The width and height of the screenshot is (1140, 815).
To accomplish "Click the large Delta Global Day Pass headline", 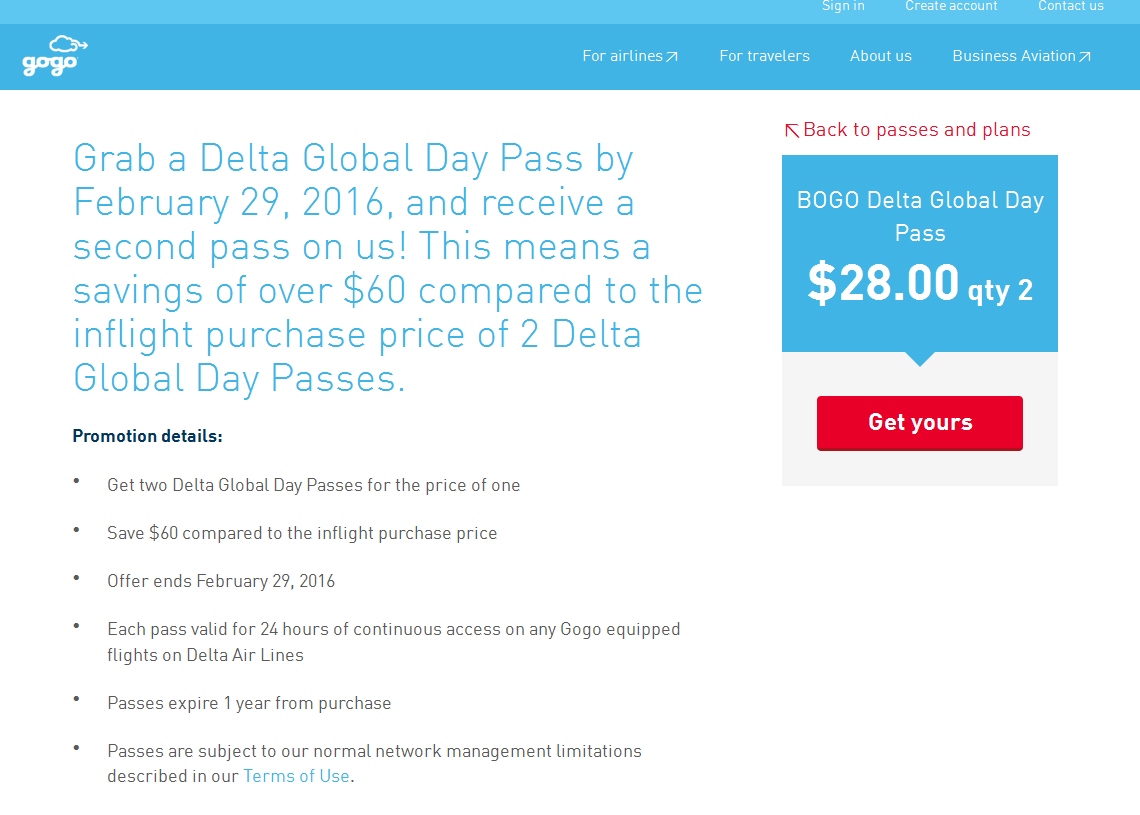I will tap(388, 268).
